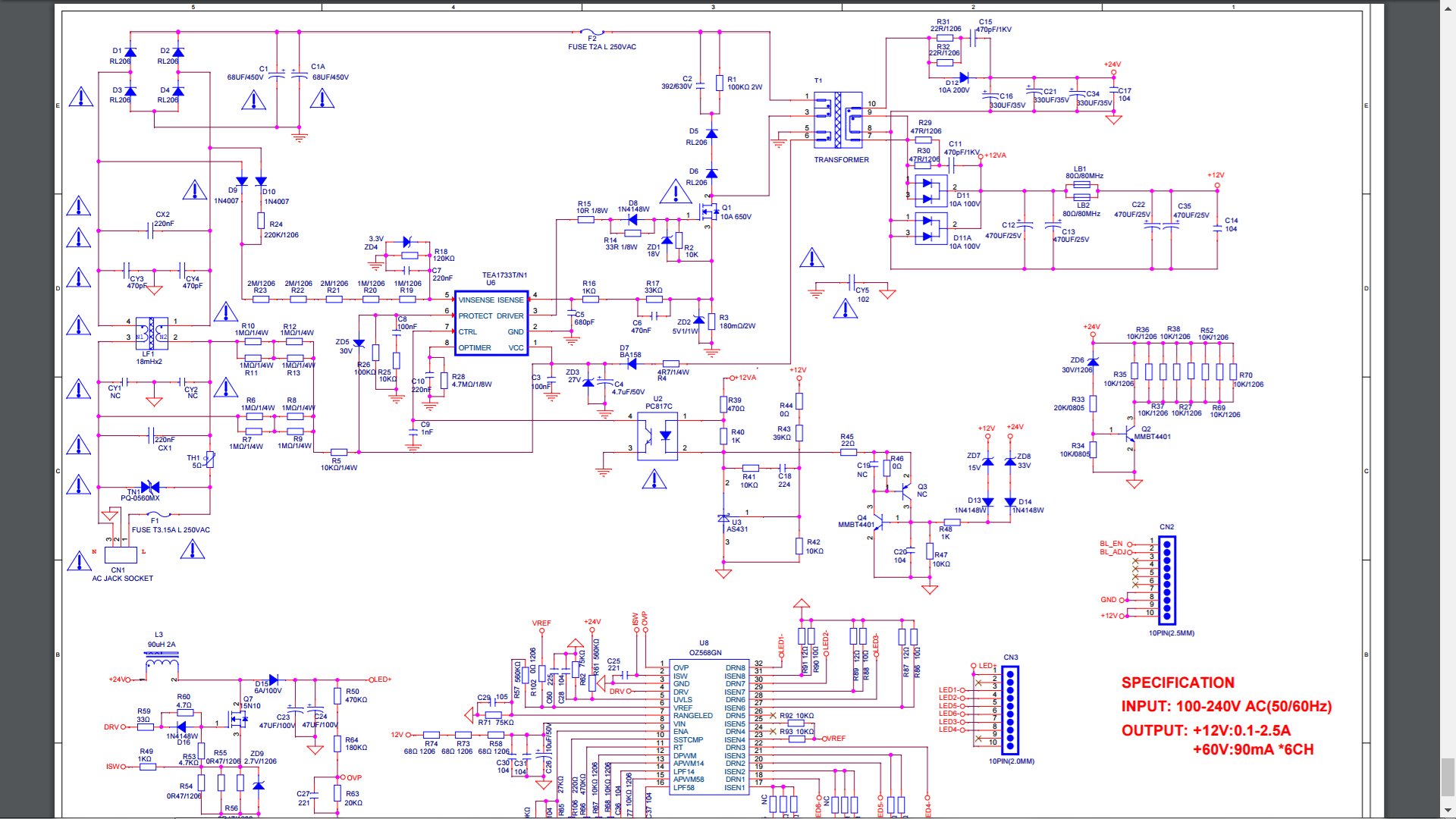
Task: Click the VINSENSE pin name in U6
Action: (476, 300)
